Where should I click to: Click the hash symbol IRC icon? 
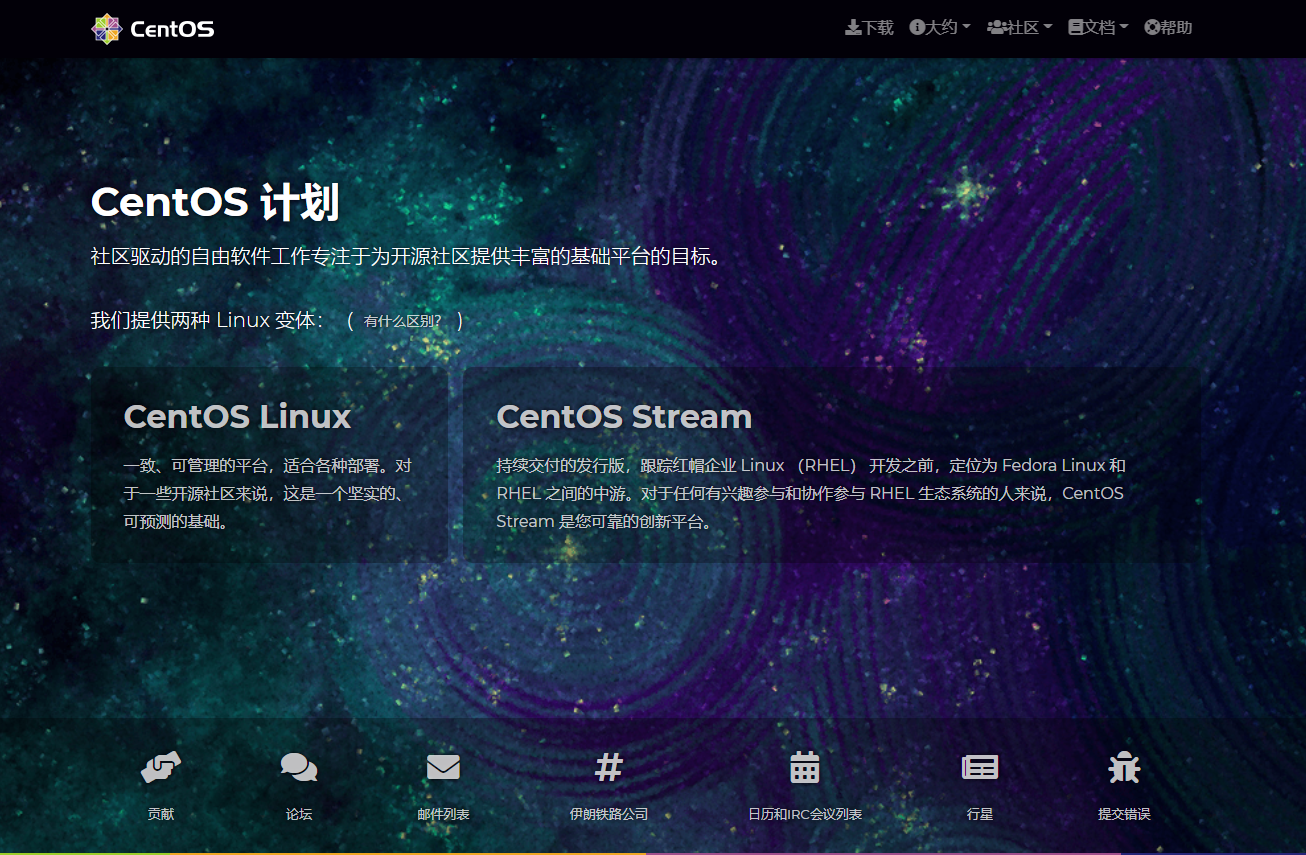click(609, 767)
